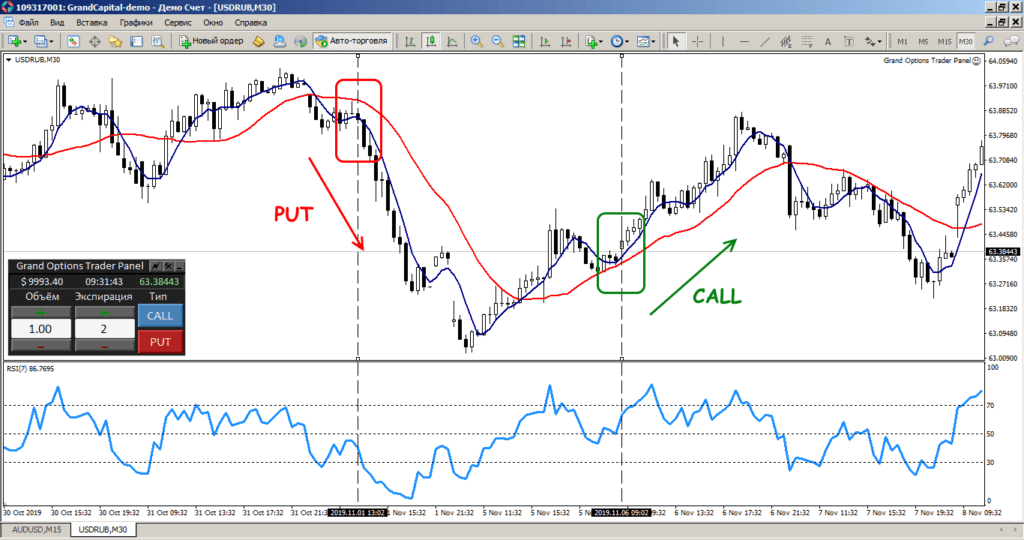
Task: Click the Zoom In magnifier icon
Action: coord(476,42)
